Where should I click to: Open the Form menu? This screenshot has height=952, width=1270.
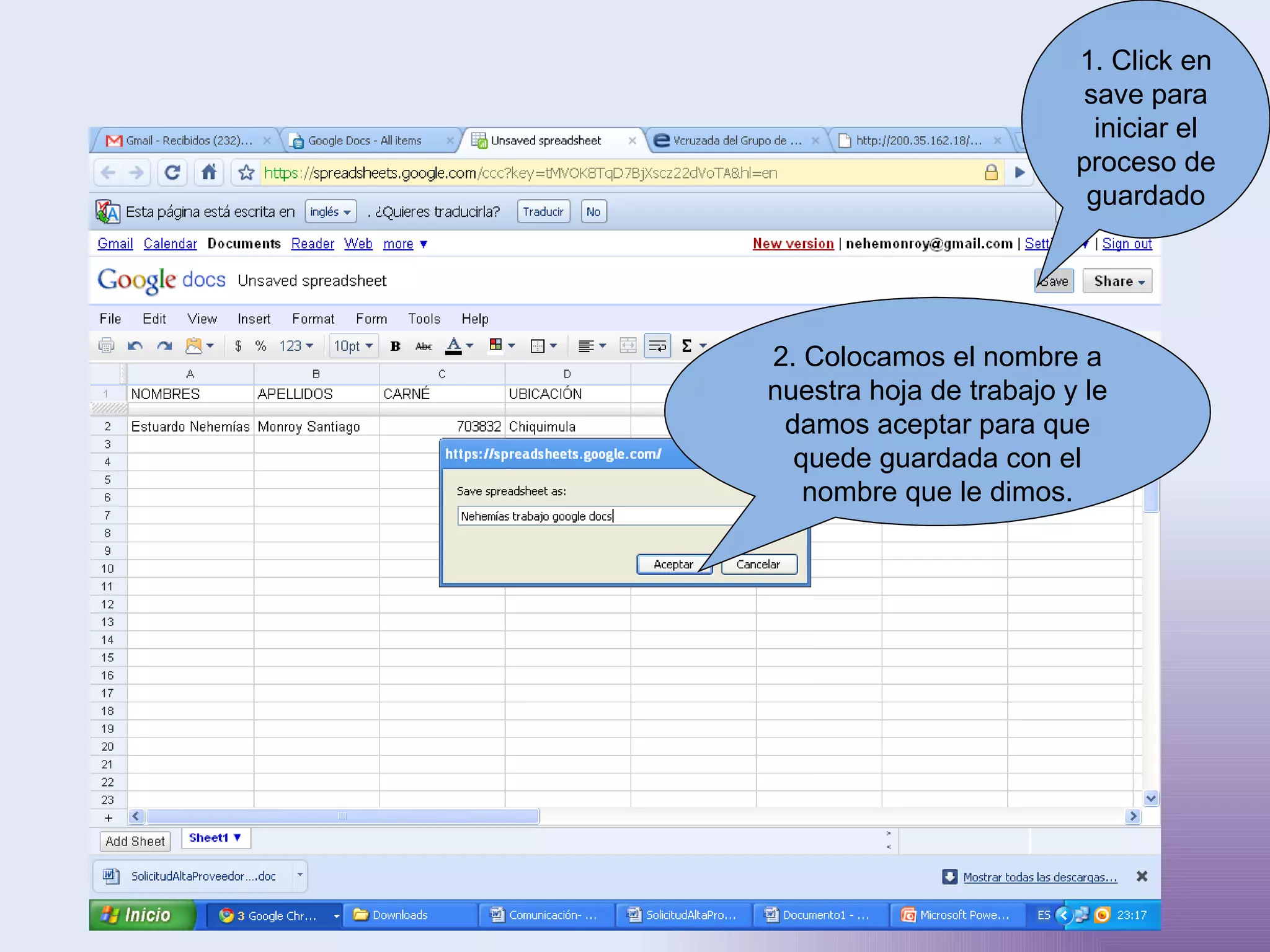(x=371, y=319)
